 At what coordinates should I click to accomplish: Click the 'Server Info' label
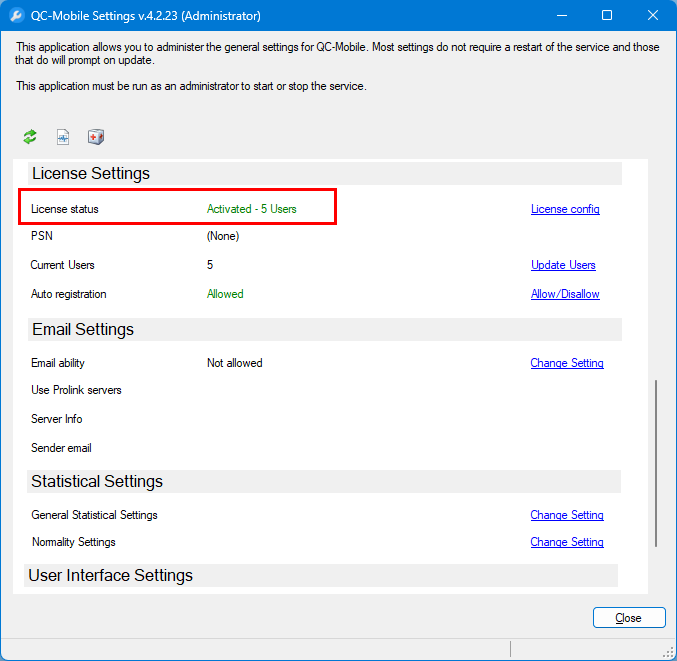(57, 419)
